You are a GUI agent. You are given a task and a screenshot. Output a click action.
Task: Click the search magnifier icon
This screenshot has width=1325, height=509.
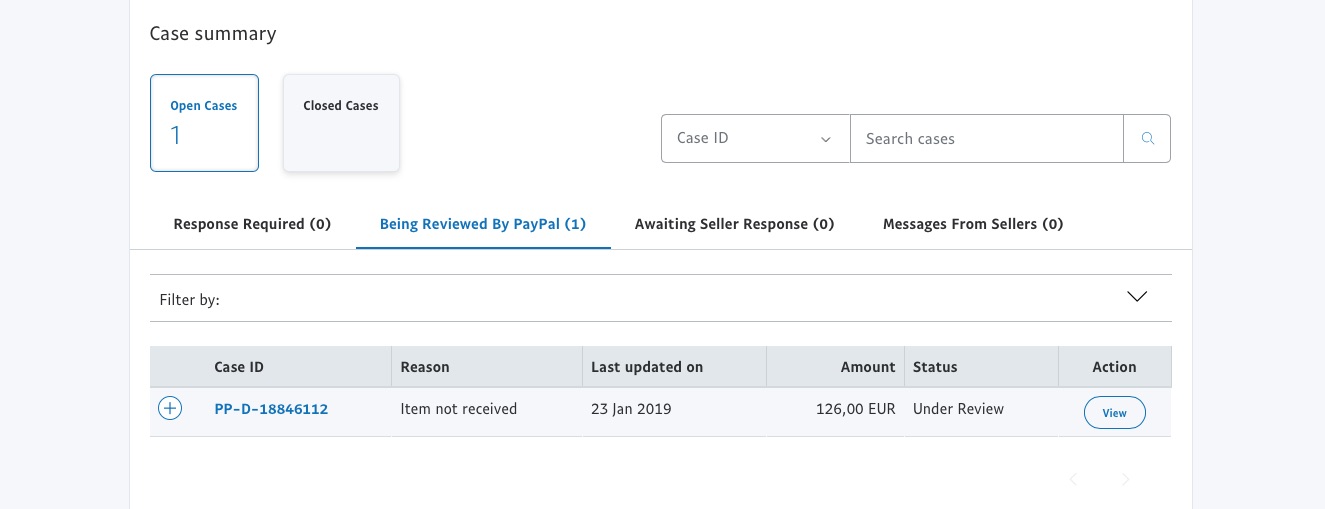(x=1147, y=139)
